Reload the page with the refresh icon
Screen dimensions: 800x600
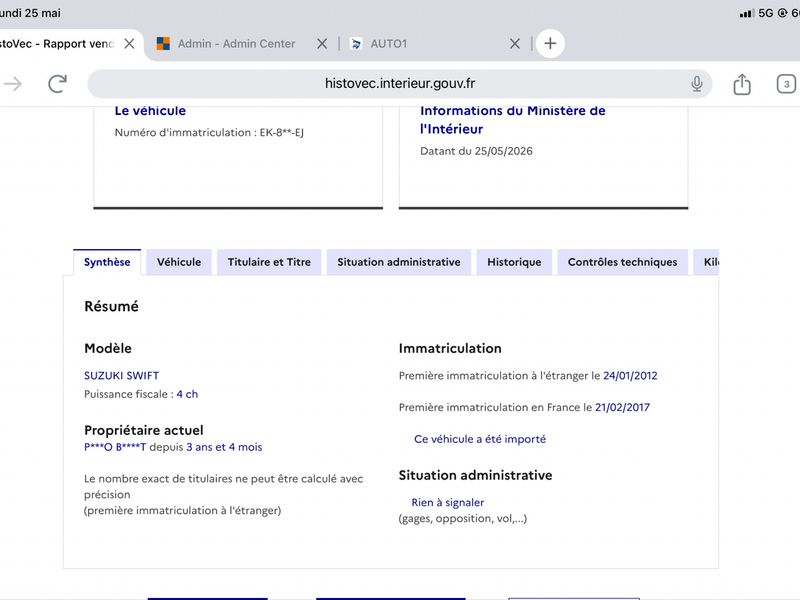(x=58, y=84)
